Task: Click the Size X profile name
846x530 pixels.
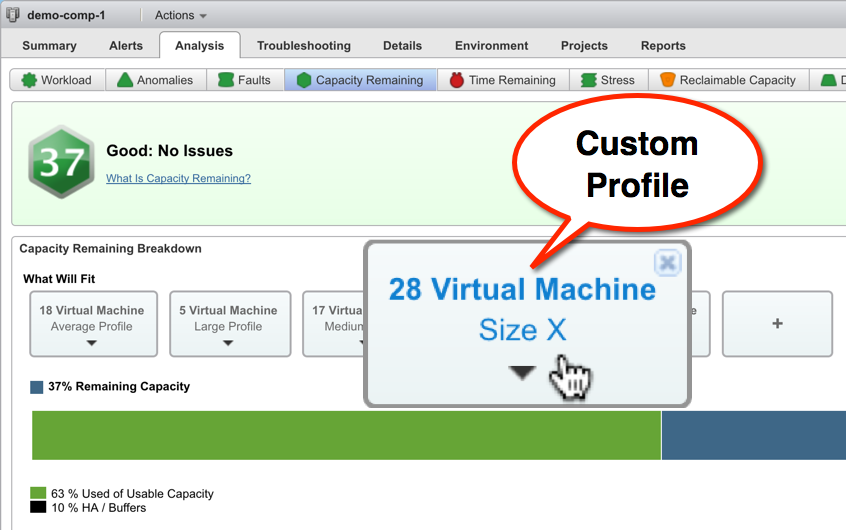Action: pyautogui.click(x=522, y=329)
